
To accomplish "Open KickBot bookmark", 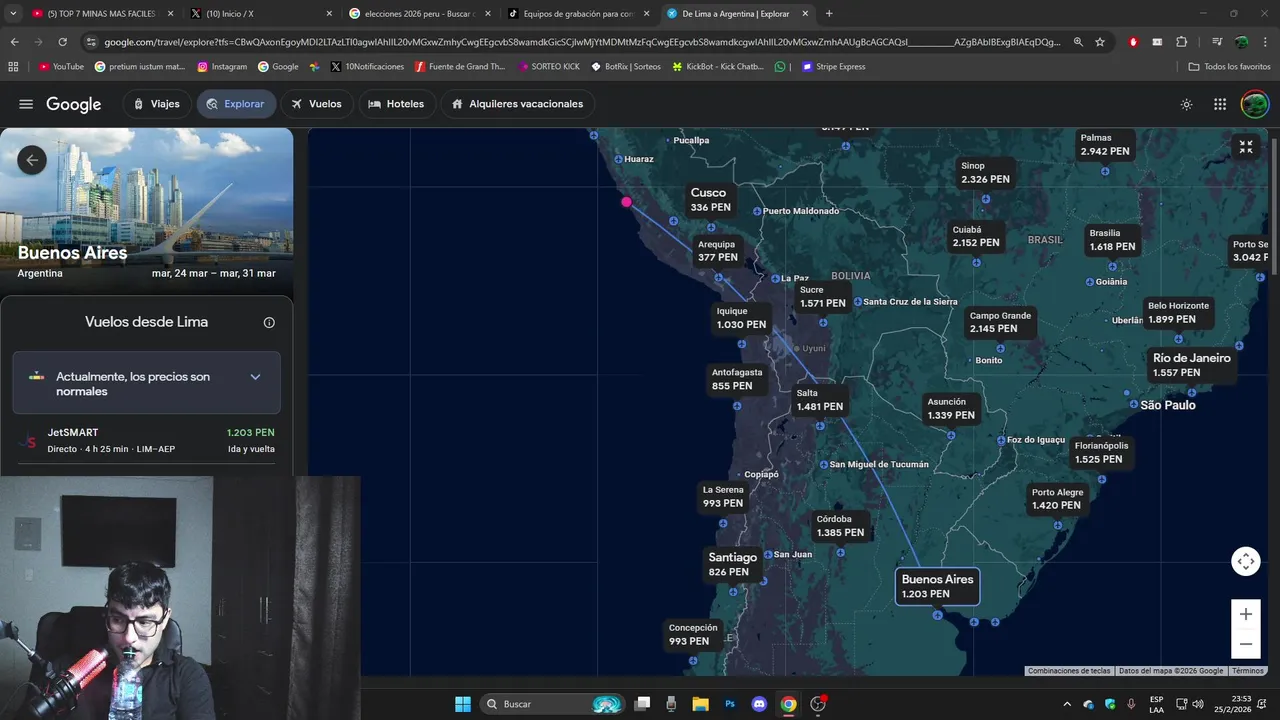I will 718,67.
